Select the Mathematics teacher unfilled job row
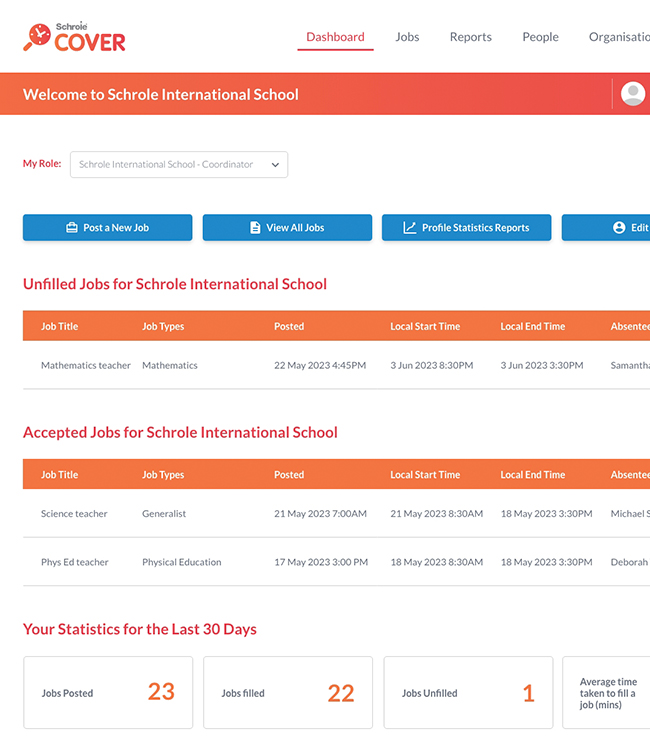Screen dimensions: 650x750 86,366
